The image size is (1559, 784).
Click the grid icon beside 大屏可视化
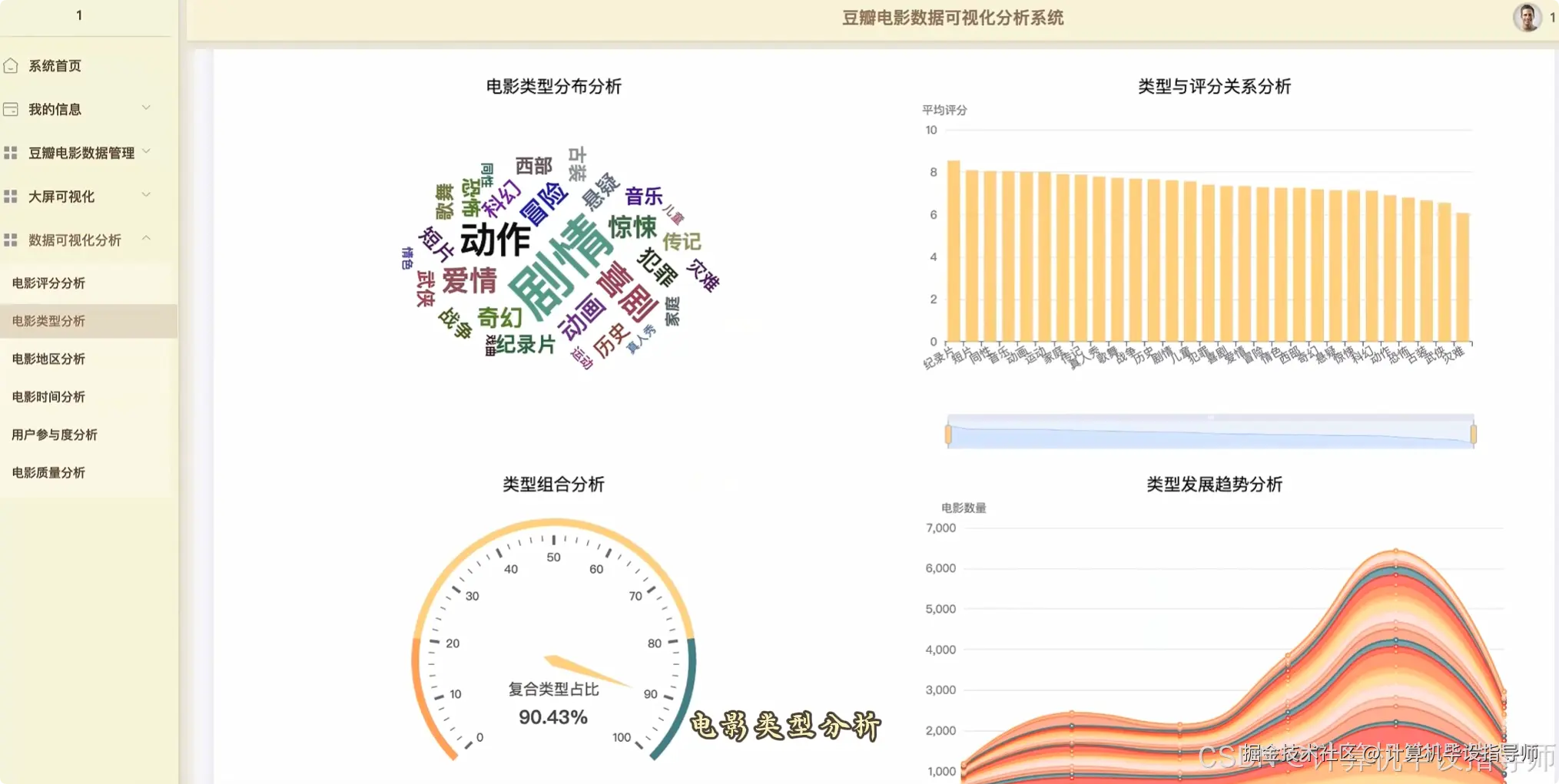pos(11,196)
